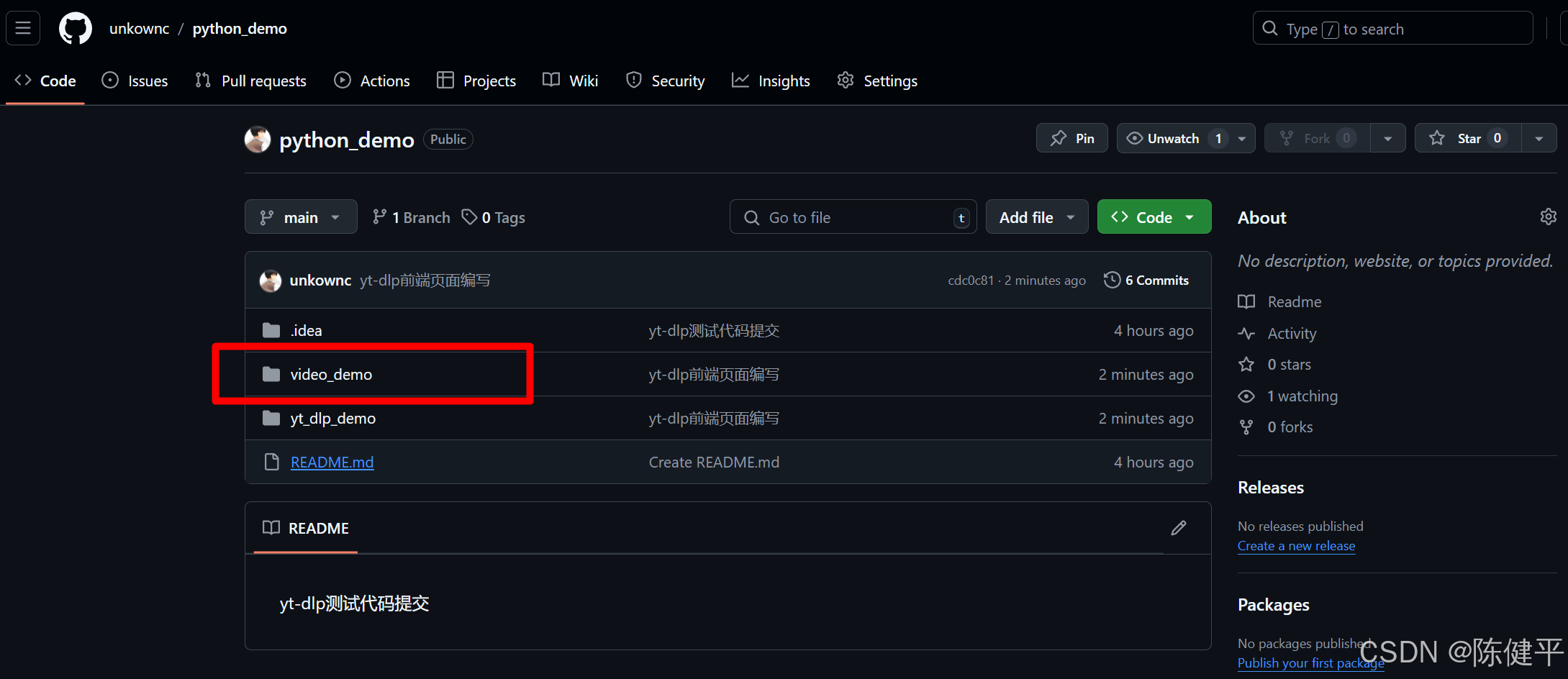1568x679 pixels.
Task: Toggle Unwatch for this repository
Action: 1173,138
